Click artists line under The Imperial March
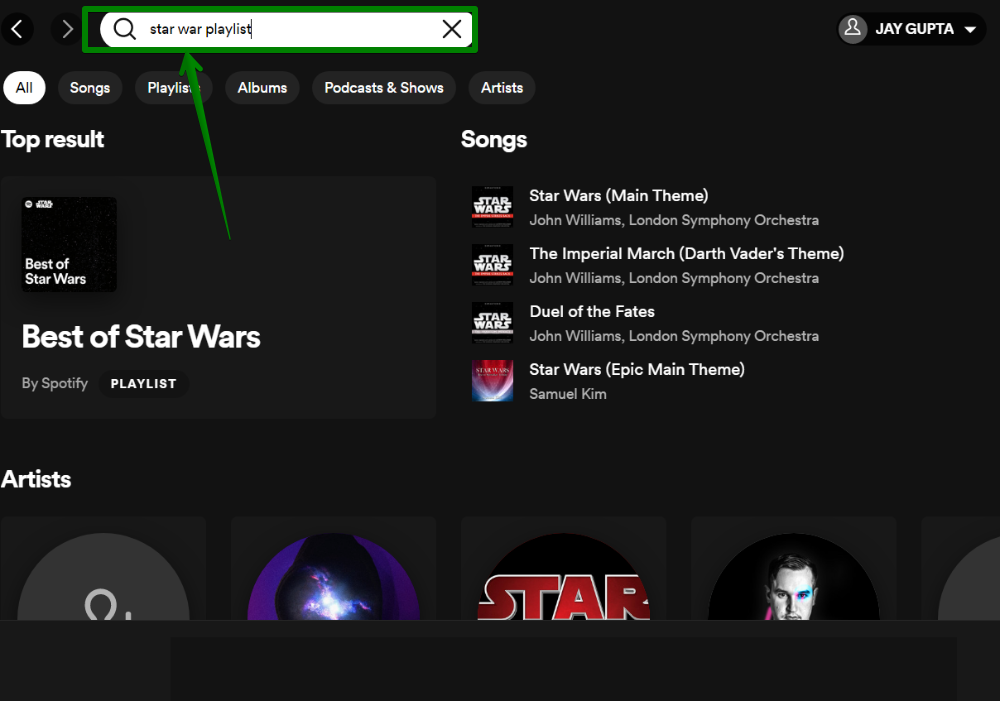The image size is (1000, 701). coord(674,278)
